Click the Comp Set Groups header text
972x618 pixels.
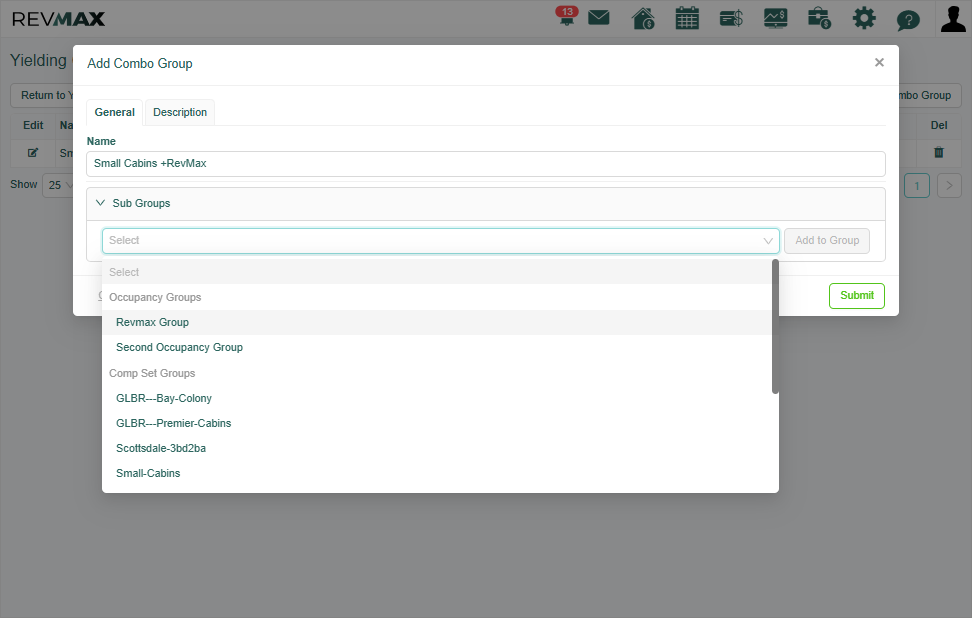point(152,373)
